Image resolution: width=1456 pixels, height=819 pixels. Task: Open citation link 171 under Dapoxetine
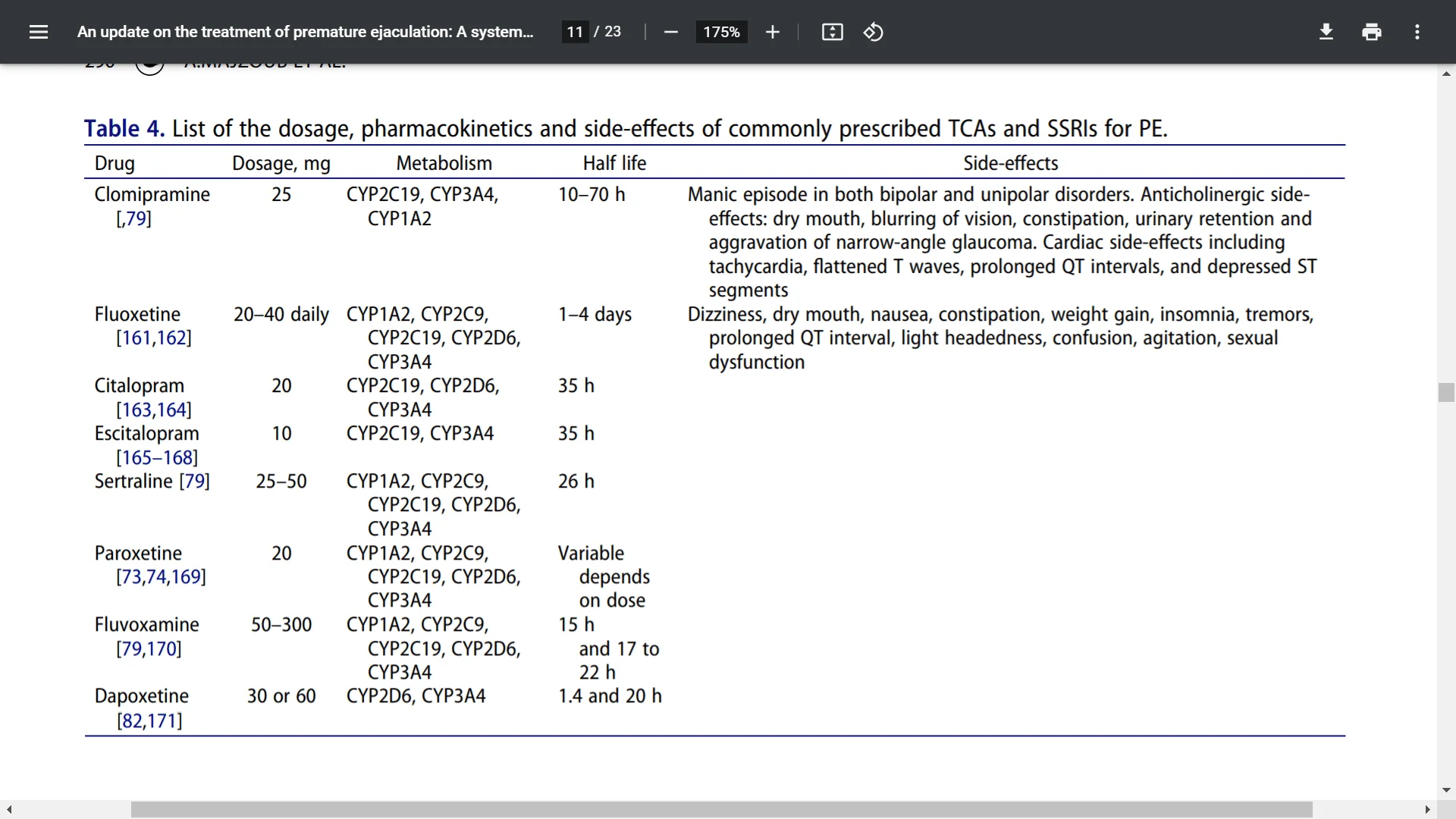coord(162,720)
